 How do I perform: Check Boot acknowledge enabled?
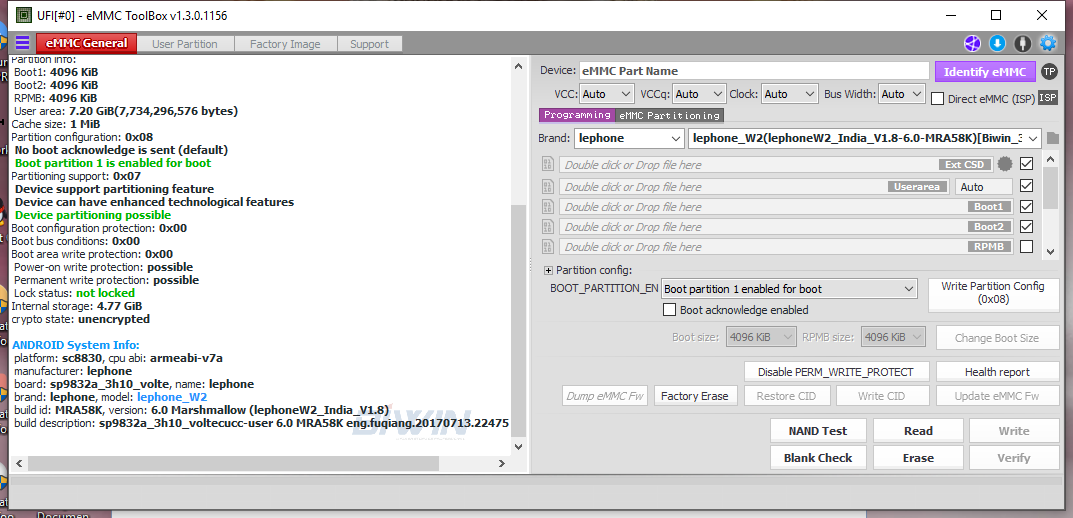(670, 310)
